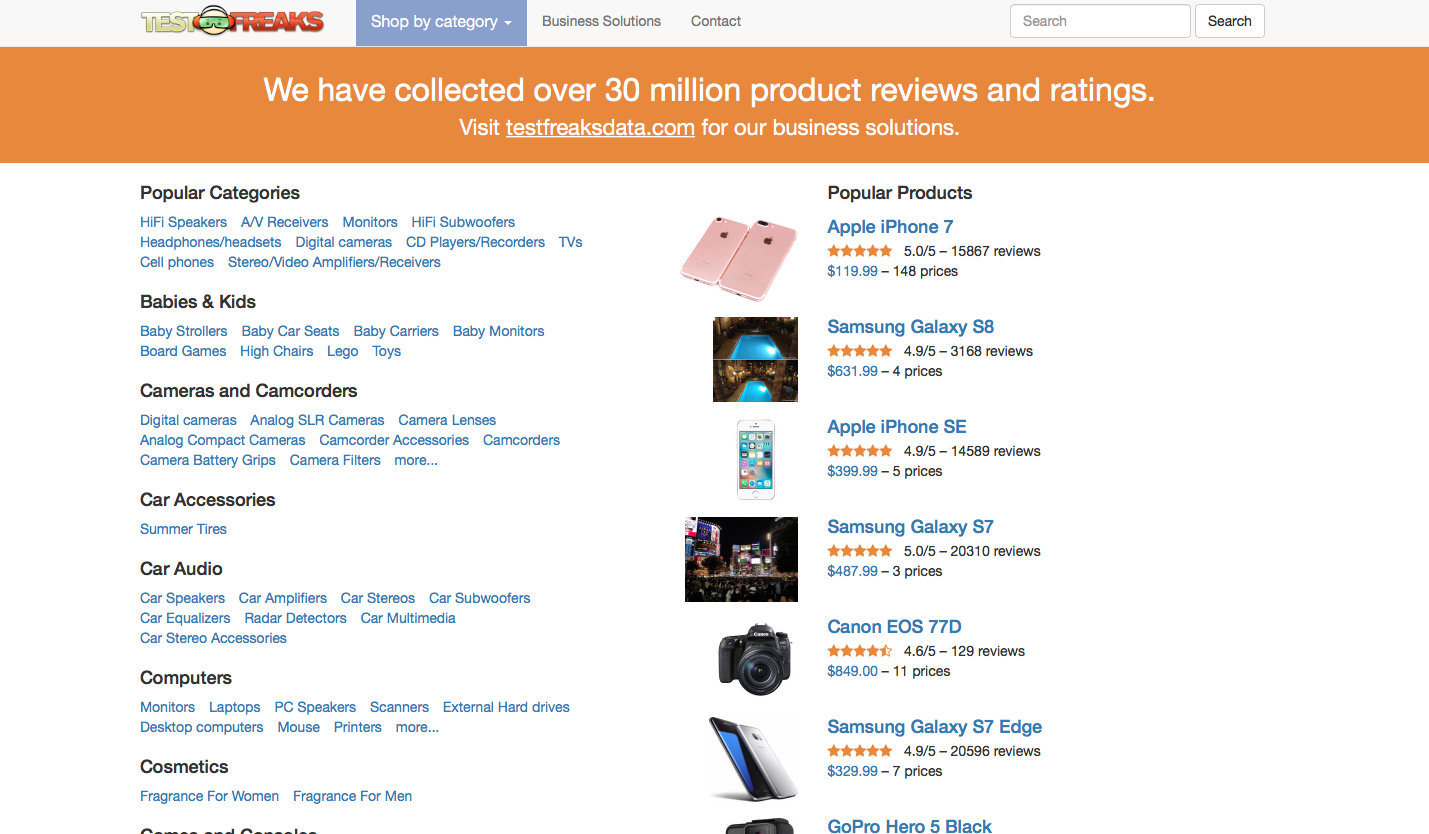Open the Samsung Galaxy S8 thumbnail
The height and width of the screenshot is (834, 1429).
click(755, 359)
